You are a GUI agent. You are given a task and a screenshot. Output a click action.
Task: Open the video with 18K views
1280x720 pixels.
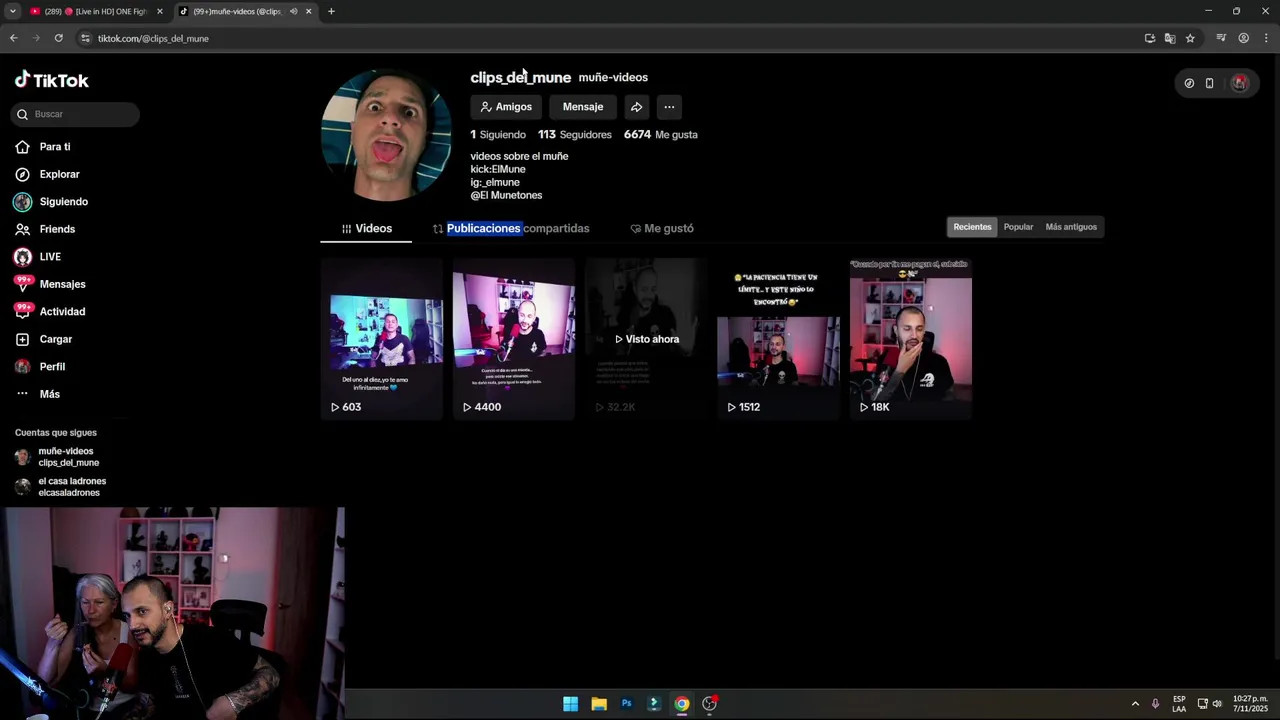(910, 339)
